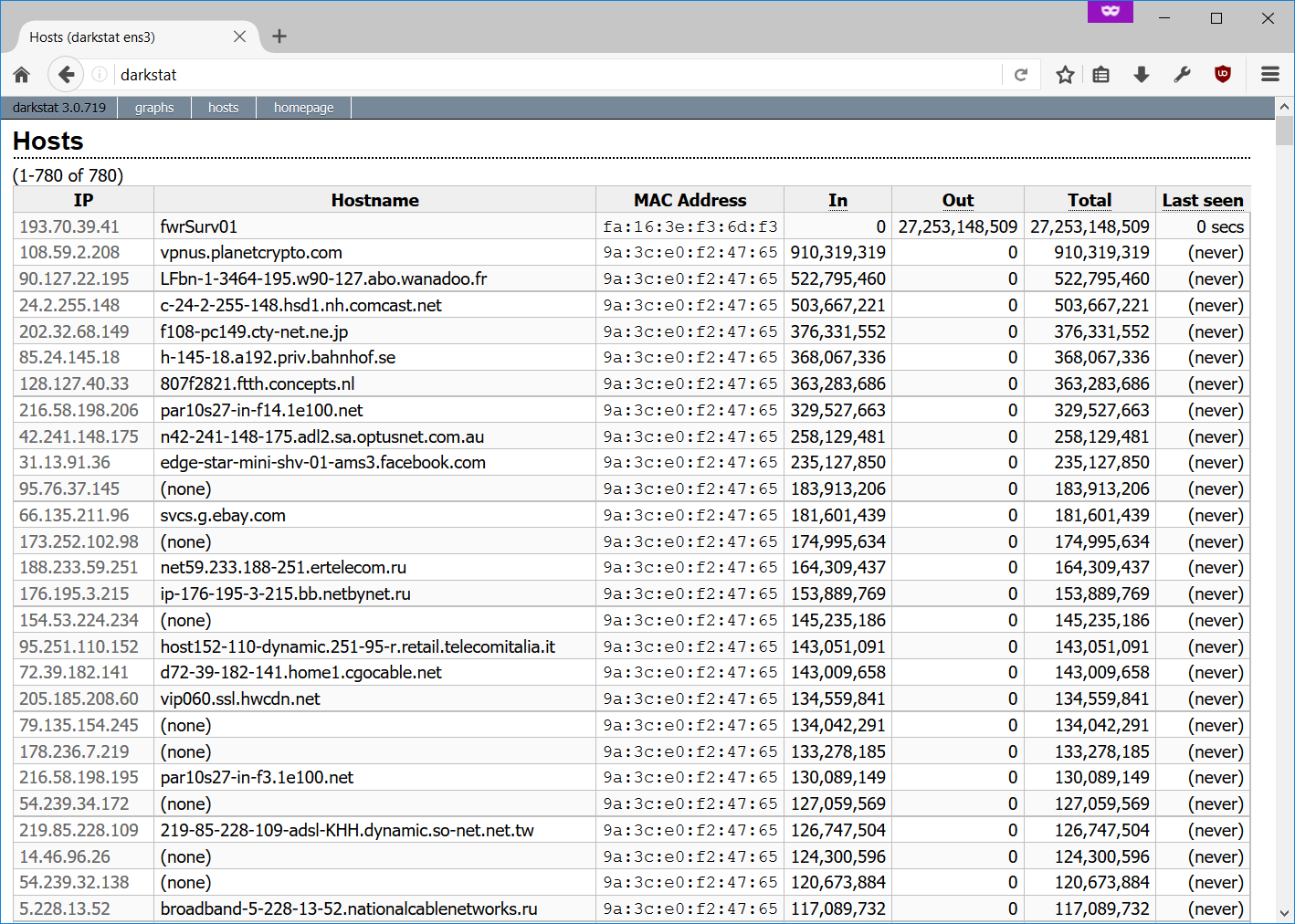Open the bookmarks list icon
Image resolution: width=1295 pixels, height=924 pixels.
pyautogui.click(x=1101, y=75)
